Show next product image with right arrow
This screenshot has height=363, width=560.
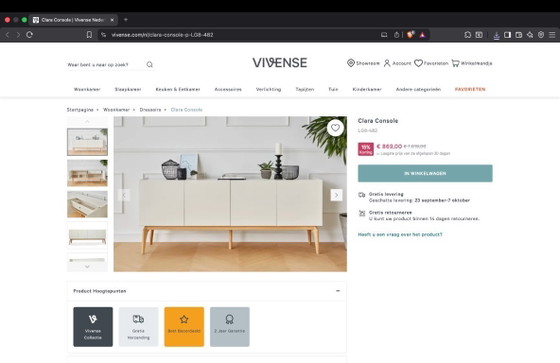336,195
